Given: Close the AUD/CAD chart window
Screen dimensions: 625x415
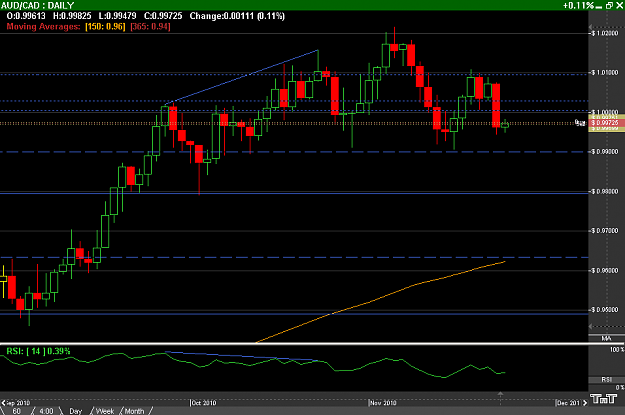Looking at the screenshot, I should coord(619,6).
